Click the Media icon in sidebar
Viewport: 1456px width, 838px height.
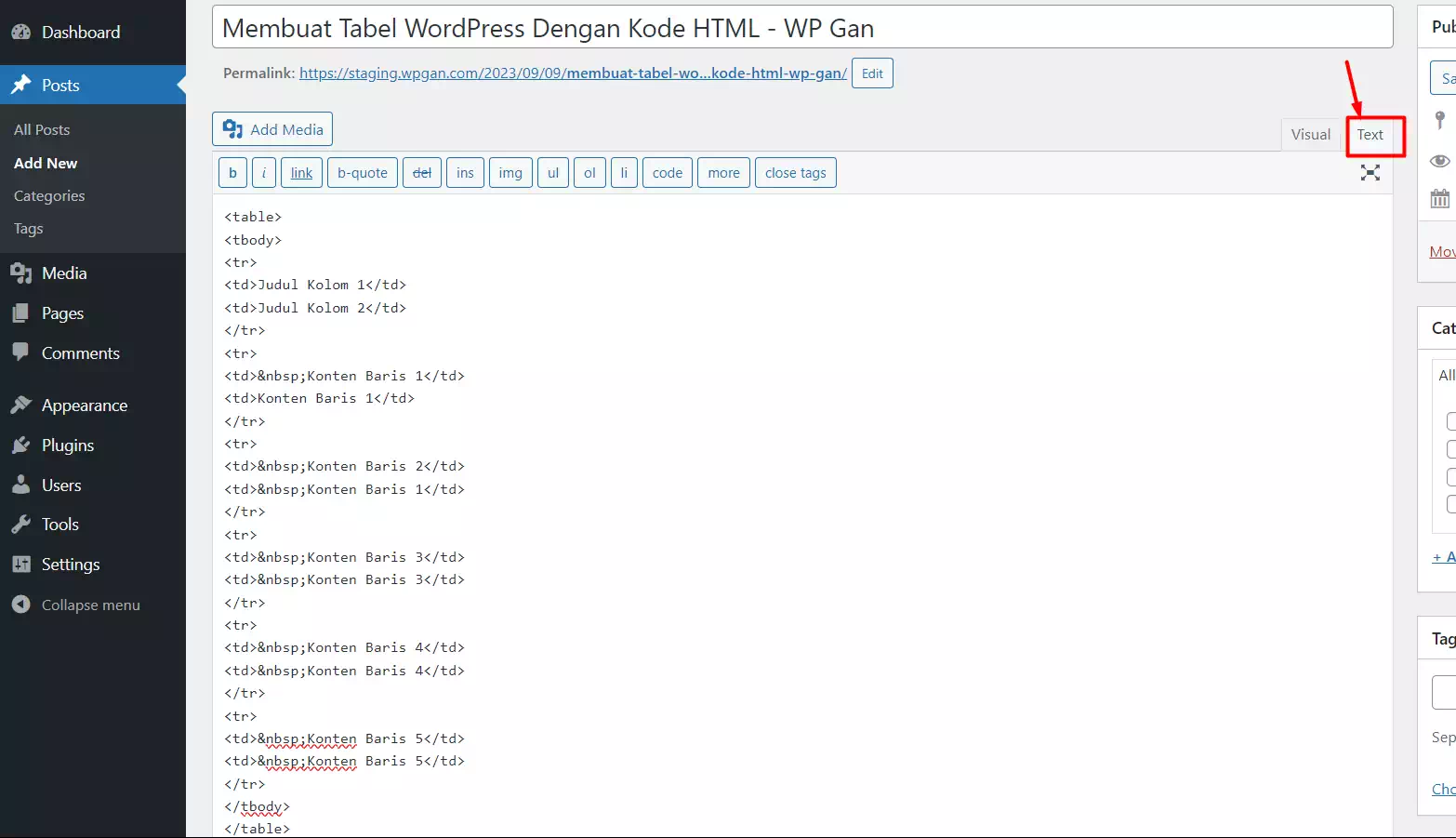coord(21,273)
